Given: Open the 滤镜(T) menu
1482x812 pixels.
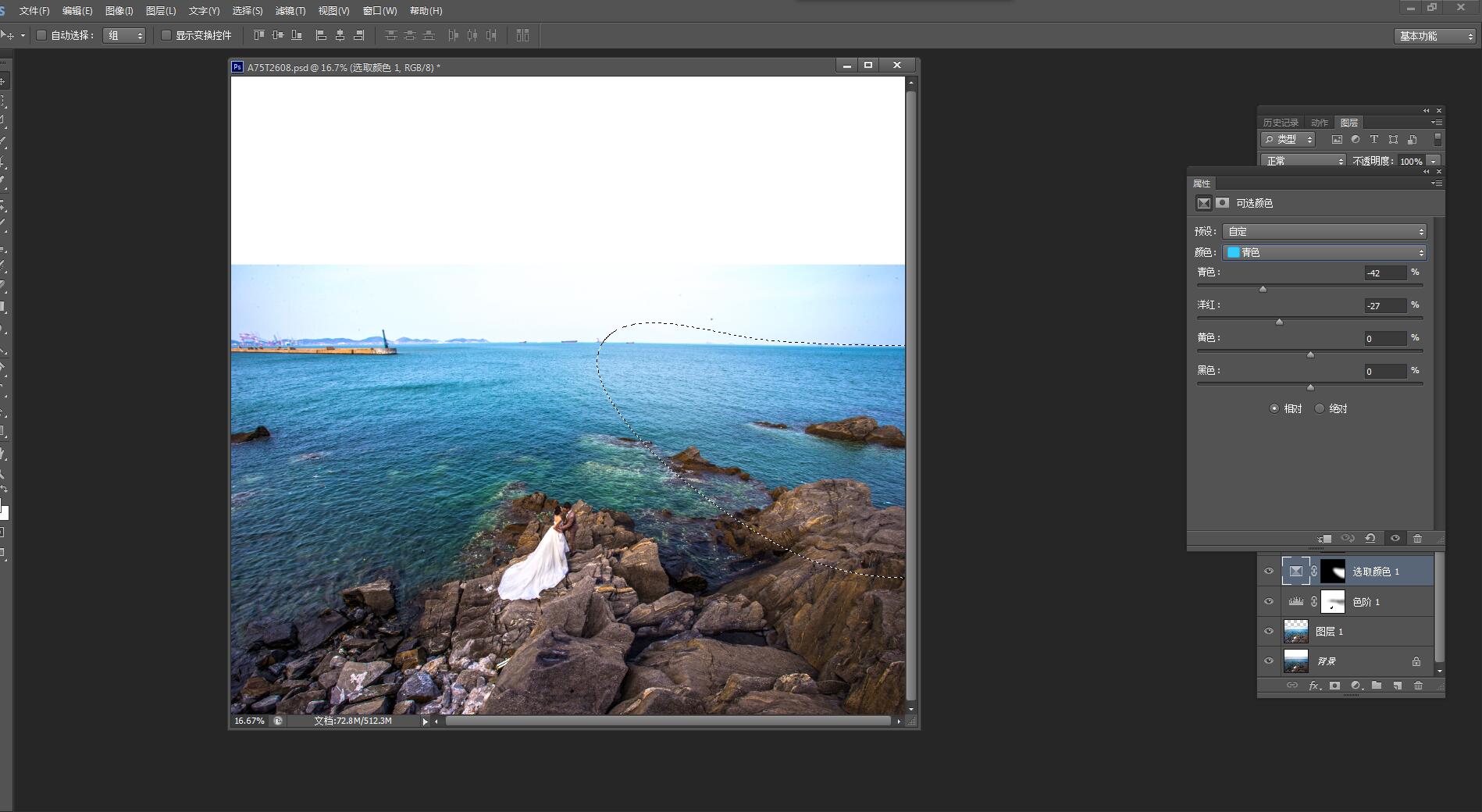Looking at the screenshot, I should (290, 11).
